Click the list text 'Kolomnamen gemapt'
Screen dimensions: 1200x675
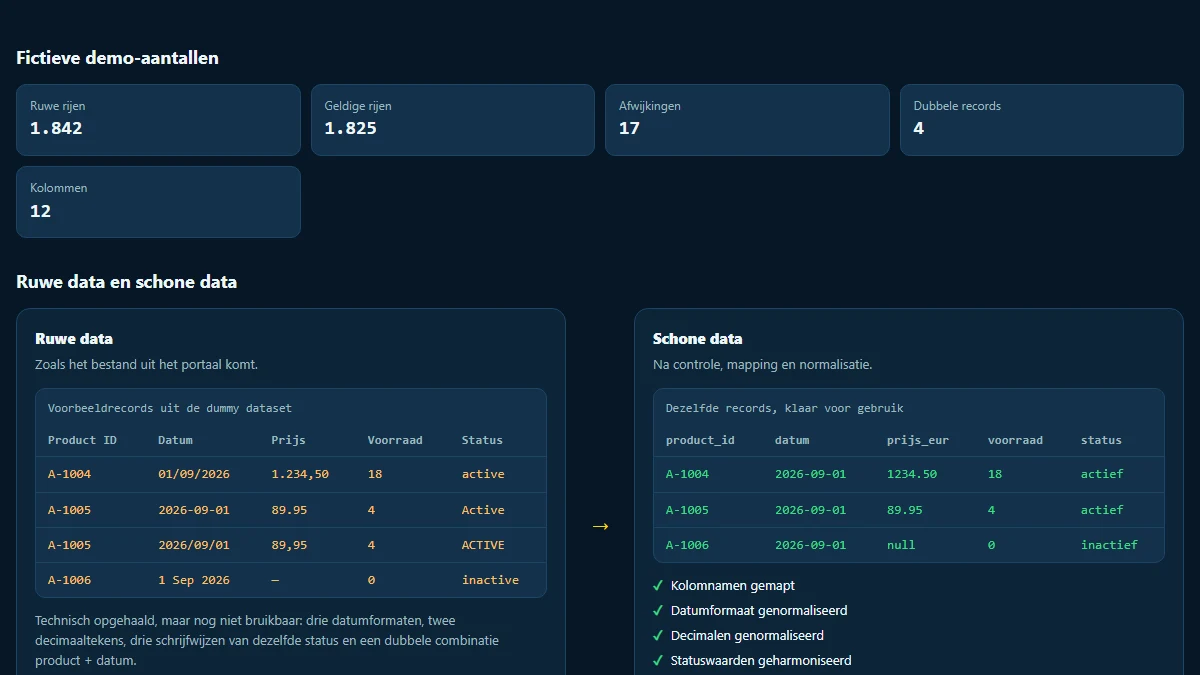click(x=733, y=586)
